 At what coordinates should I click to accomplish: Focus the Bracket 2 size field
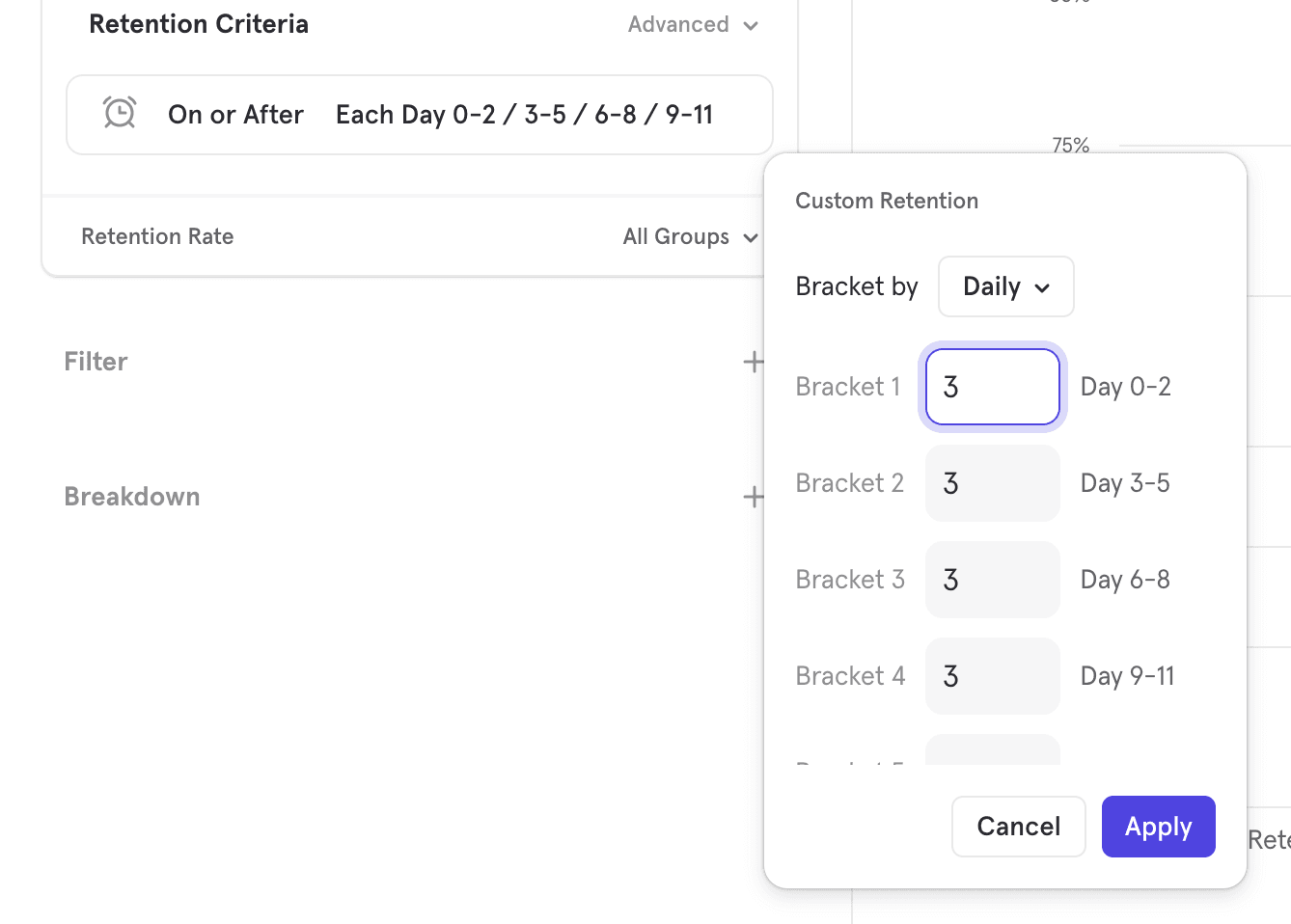coord(992,483)
